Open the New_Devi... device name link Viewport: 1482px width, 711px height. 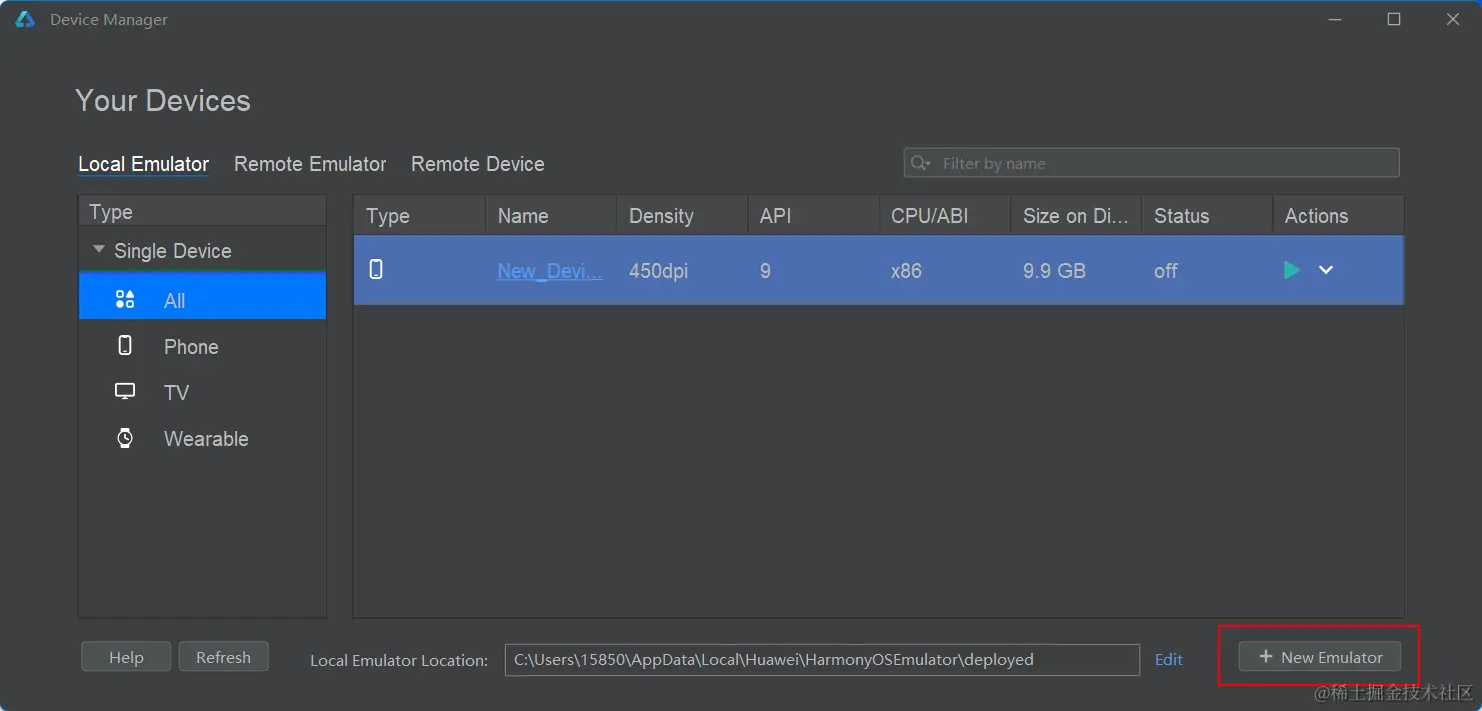click(x=550, y=271)
